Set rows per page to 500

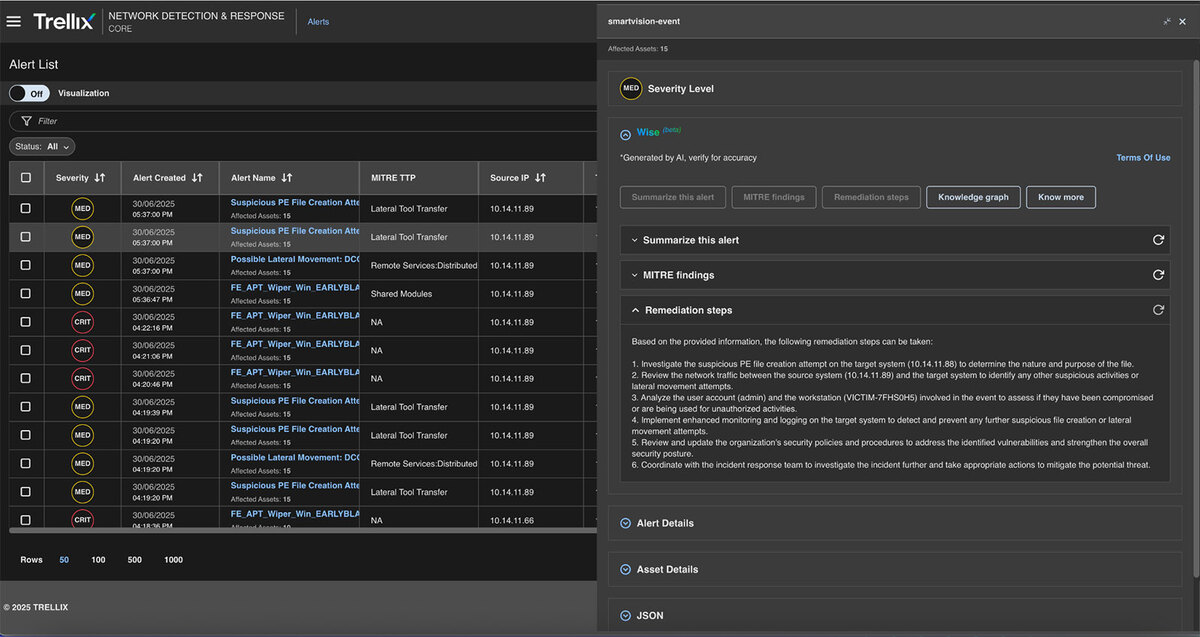pos(134,560)
